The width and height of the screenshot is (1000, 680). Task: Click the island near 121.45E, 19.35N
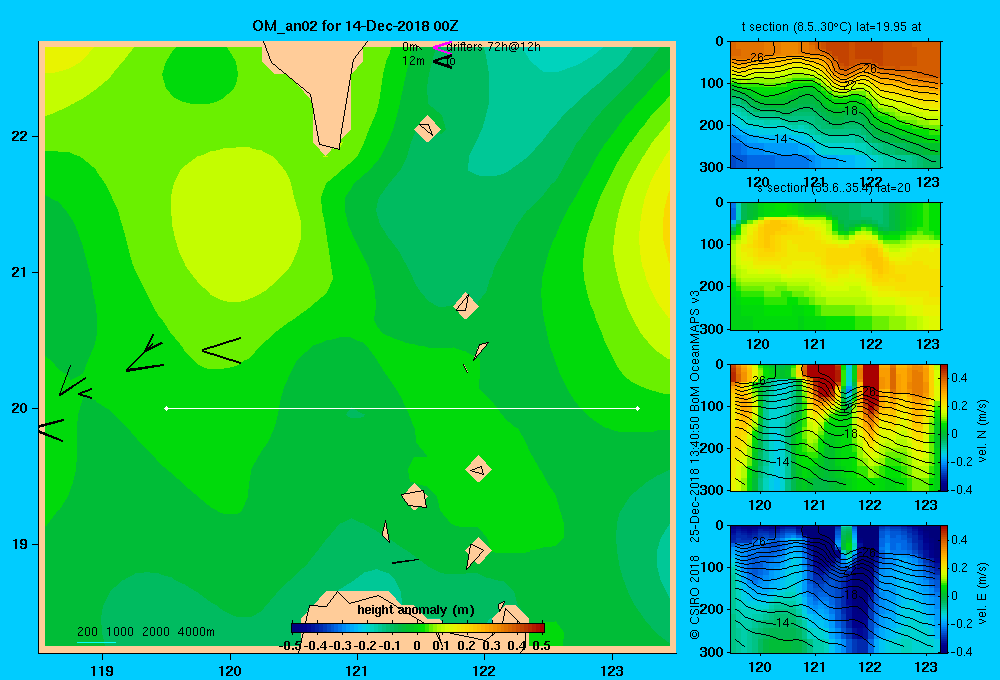[x=415, y=497]
